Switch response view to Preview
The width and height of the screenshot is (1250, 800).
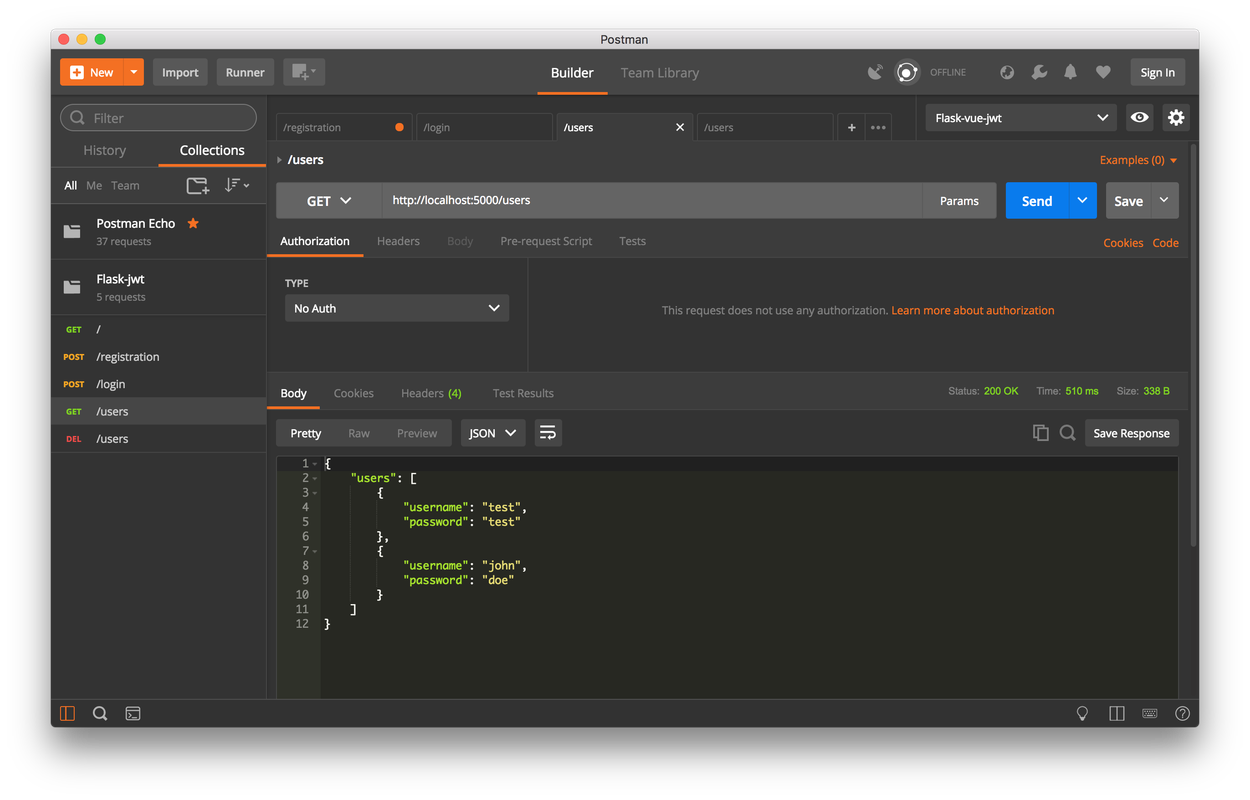click(417, 433)
